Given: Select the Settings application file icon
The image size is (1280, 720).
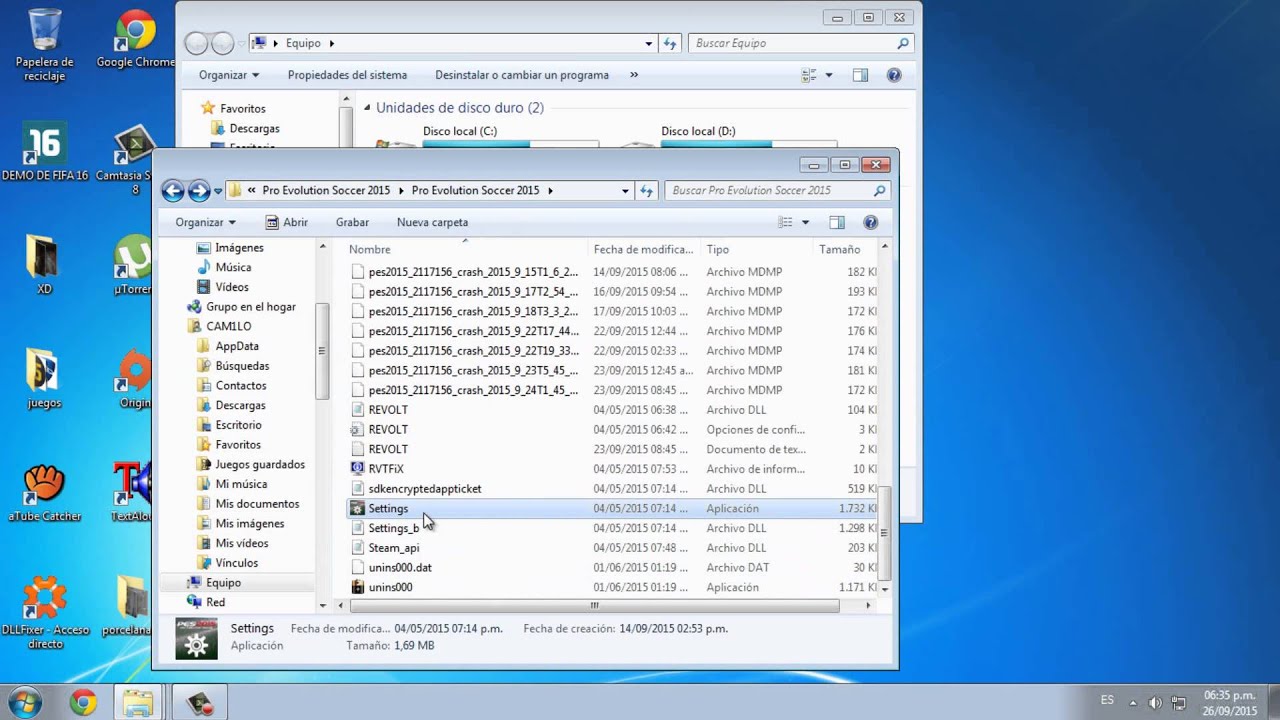Looking at the screenshot, I should (x=357, y=508).
